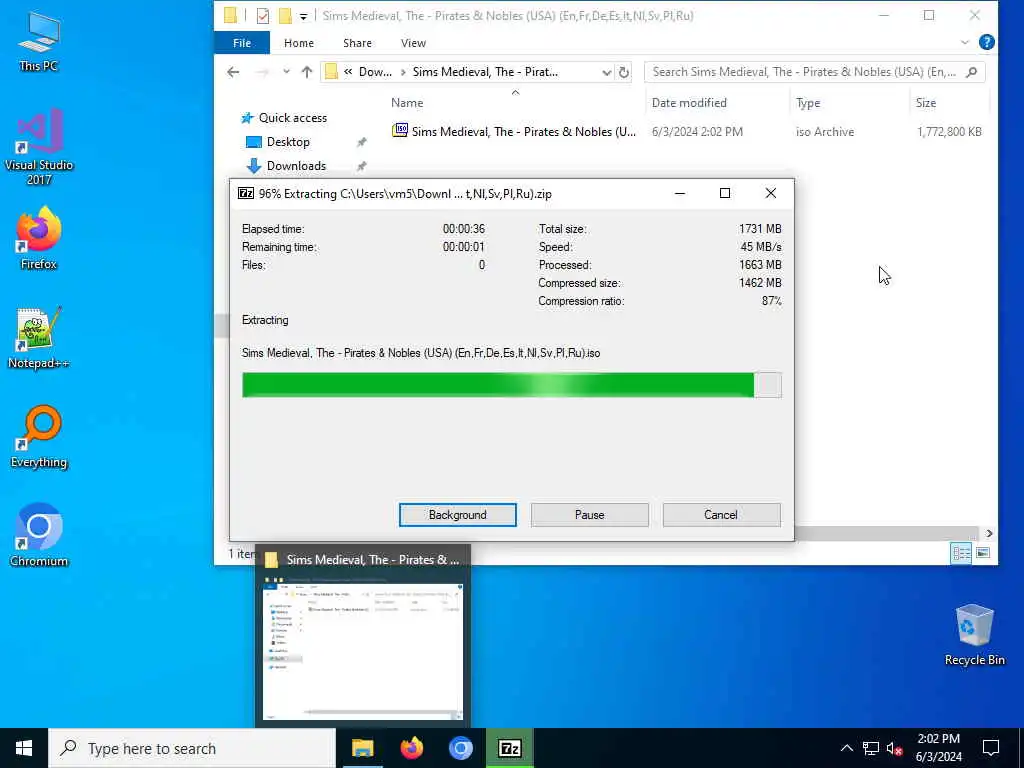1024x768 pixels.
Task: Open Notepad++ desktop shortcut
Action: [39, 338]
